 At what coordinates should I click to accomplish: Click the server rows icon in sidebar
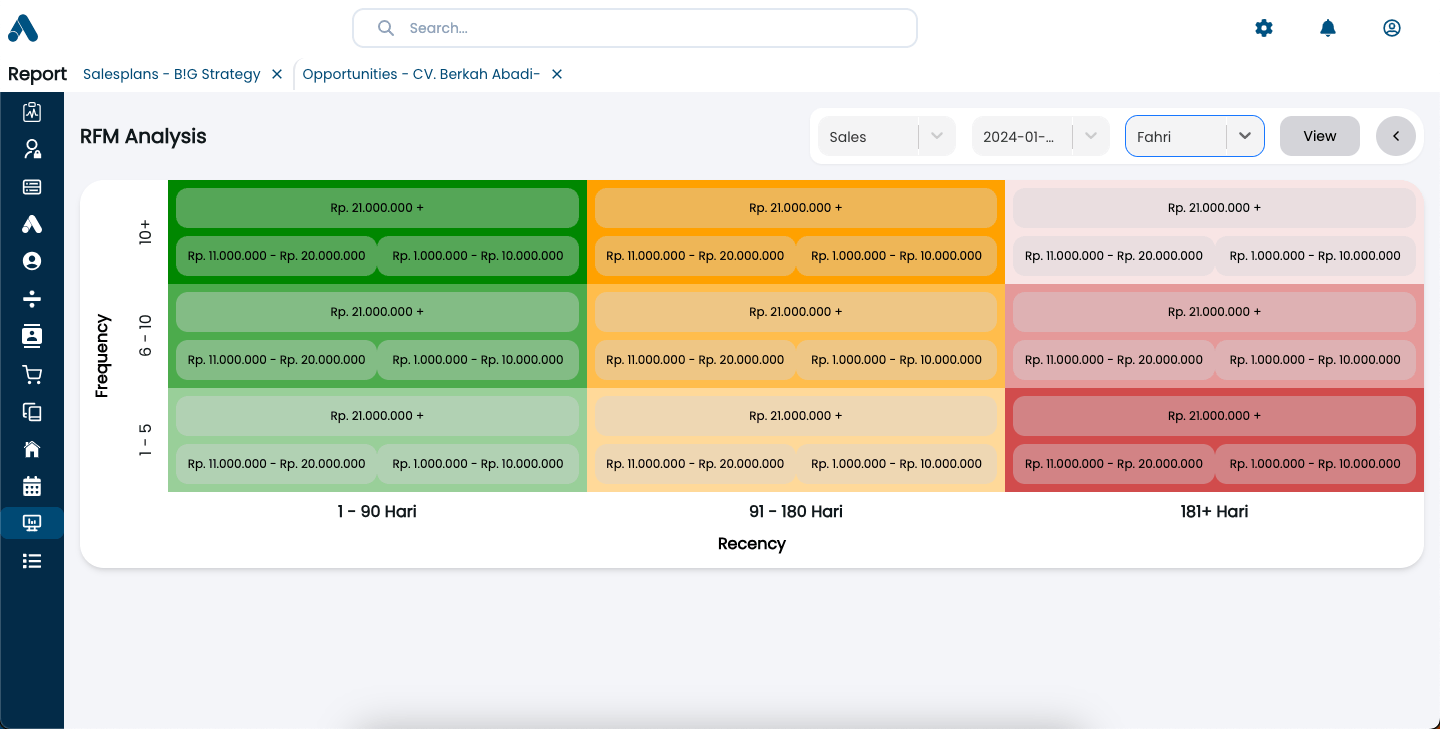point(32,187)
